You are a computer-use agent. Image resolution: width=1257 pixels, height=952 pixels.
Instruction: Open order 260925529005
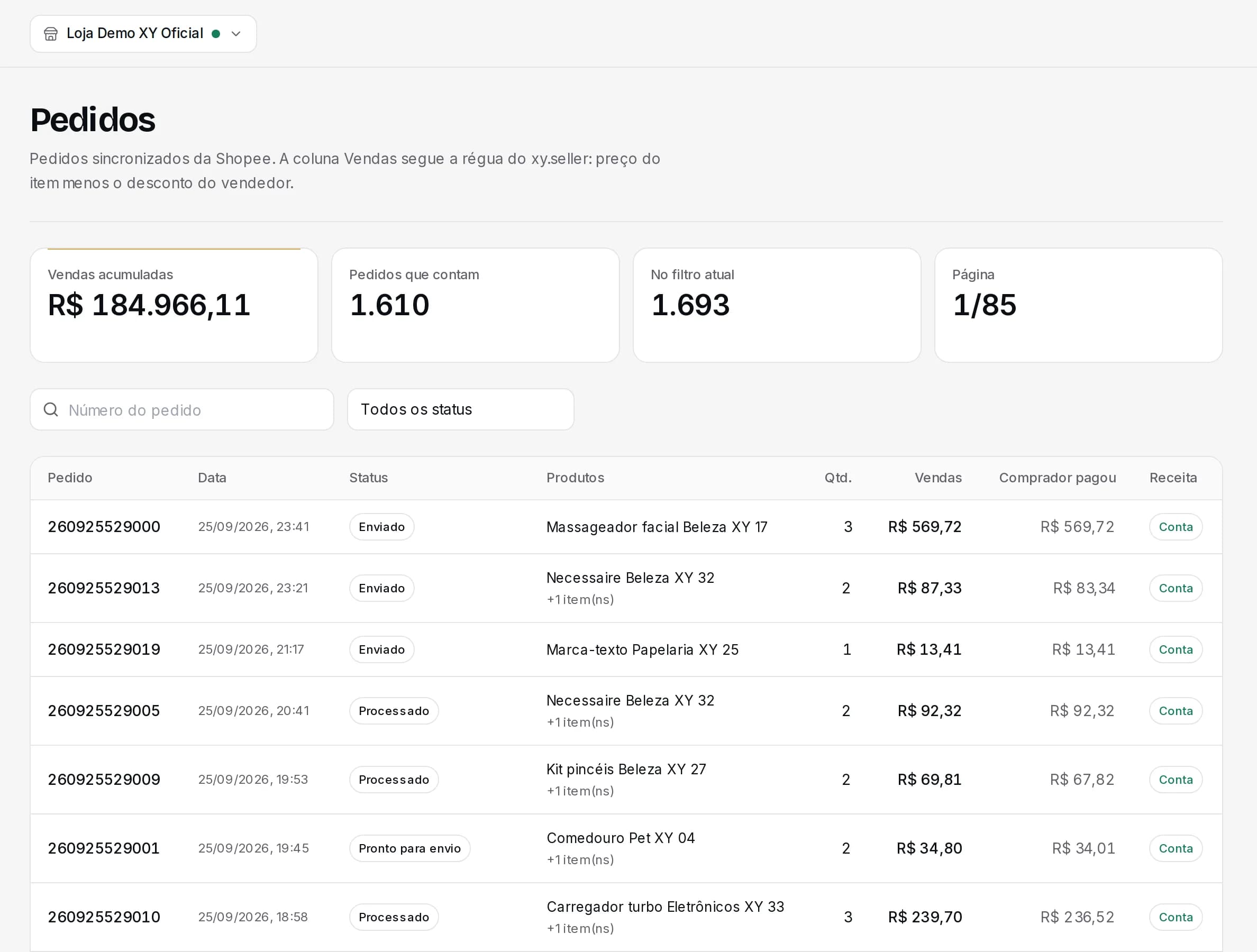[x=104, y=711]
